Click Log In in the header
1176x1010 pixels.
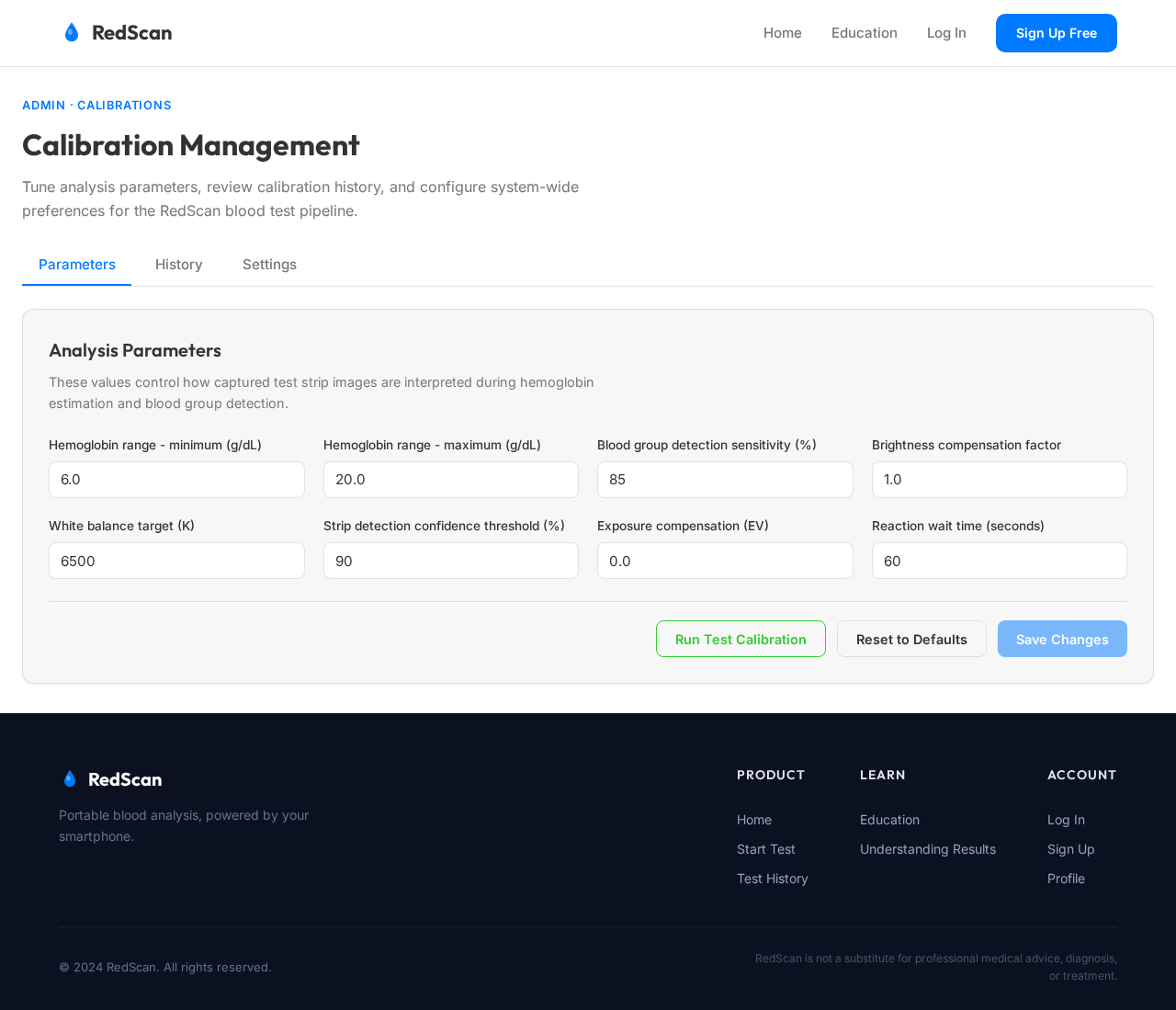pos(946,33)
